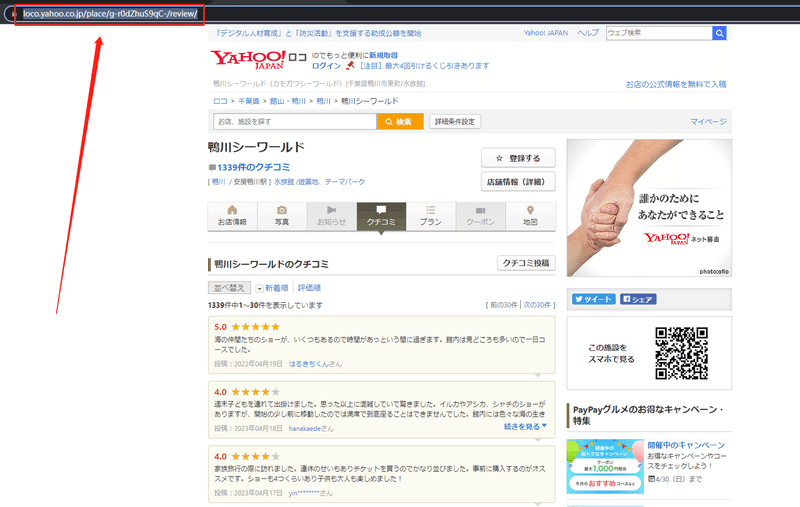Switch to the お知らせ tab
Screen dimensions: 800x507
point(332,216)
